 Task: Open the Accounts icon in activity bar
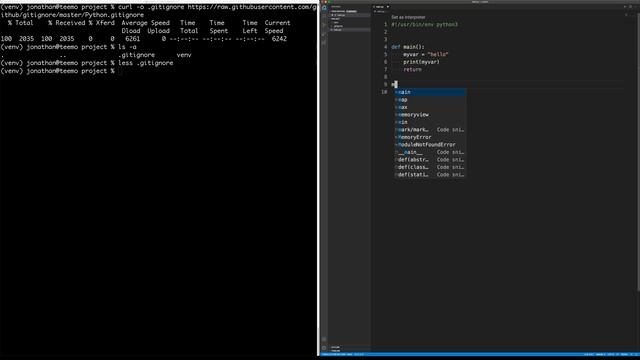(x=324, y=339)
